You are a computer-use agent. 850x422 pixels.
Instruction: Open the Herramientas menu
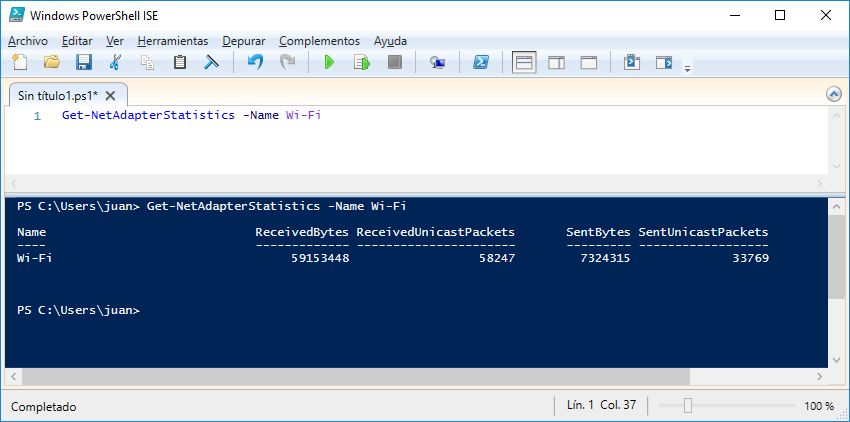point(172,41)
